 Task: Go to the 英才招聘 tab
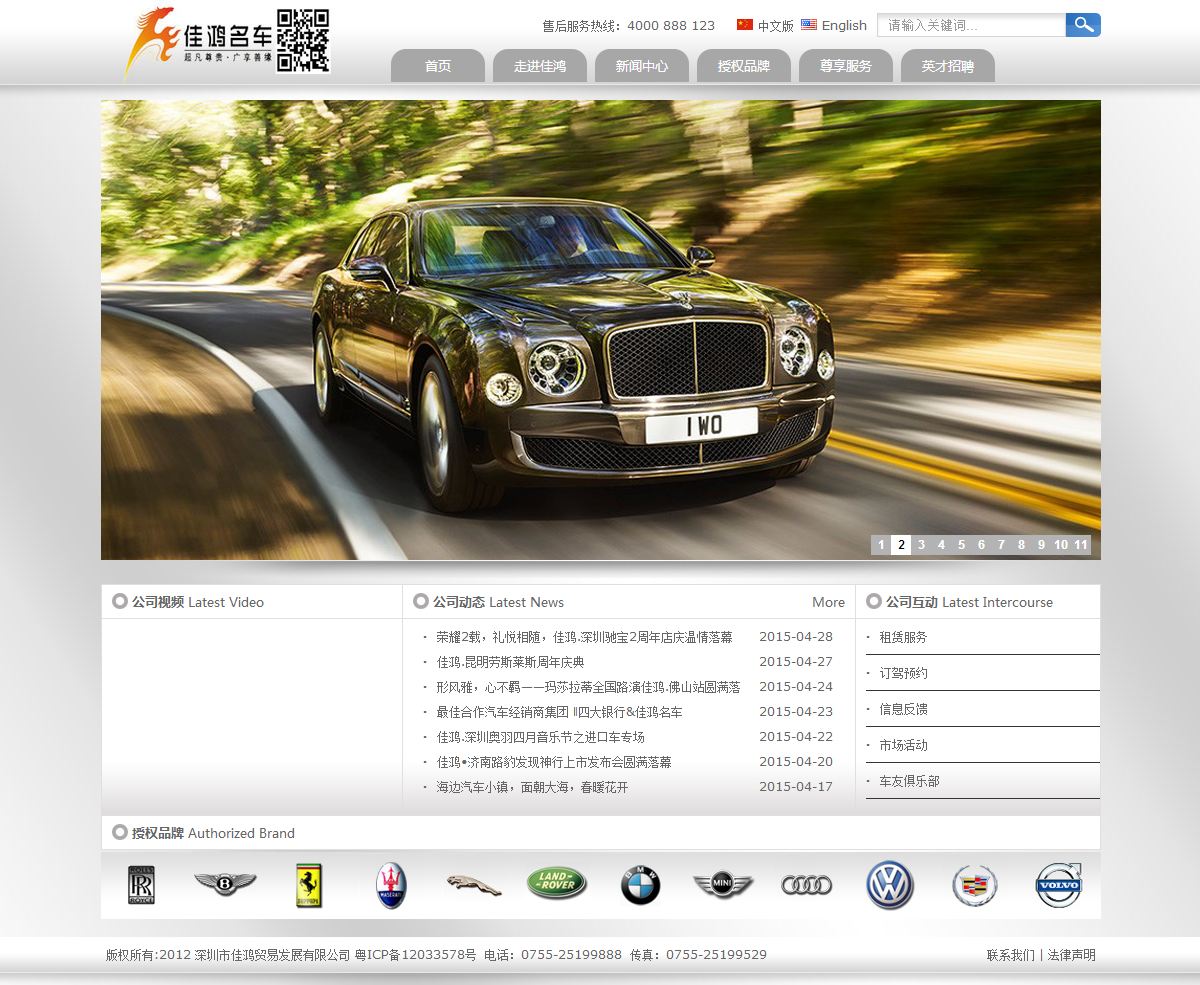click(948, 66)
